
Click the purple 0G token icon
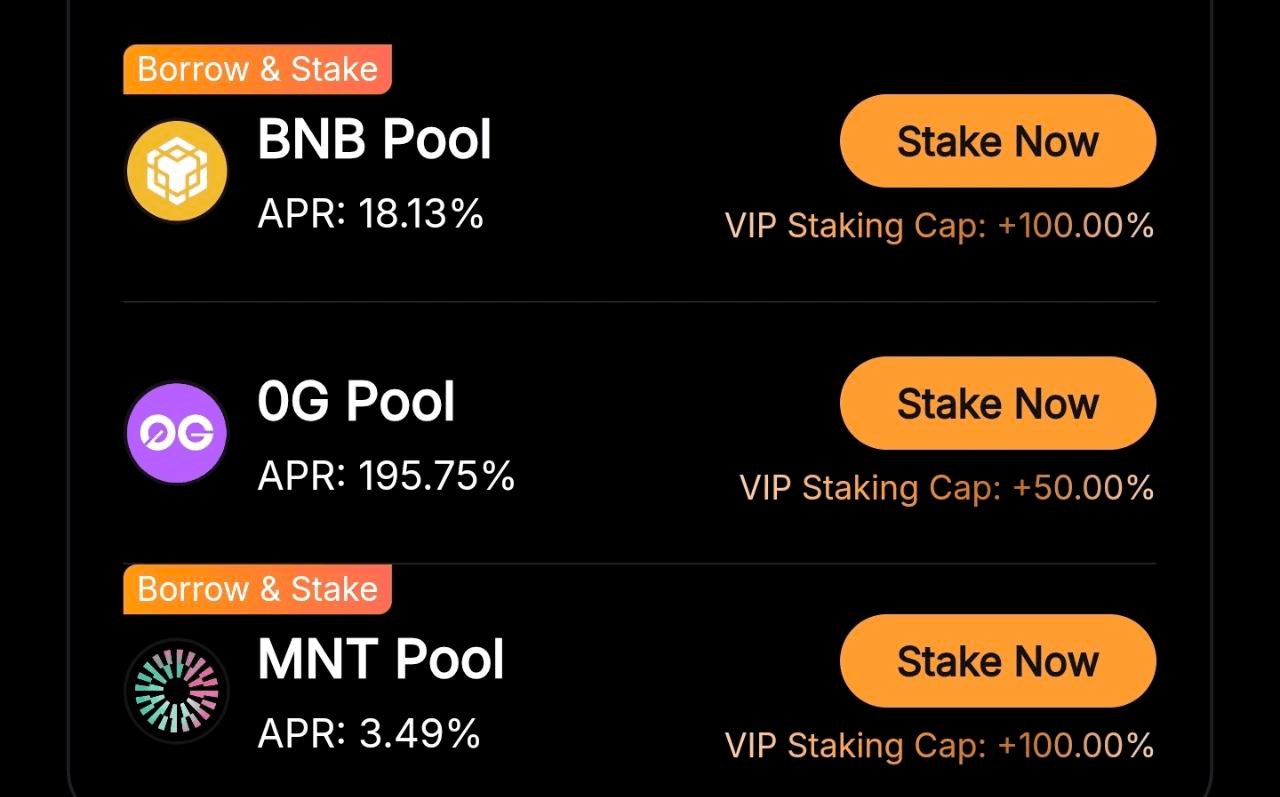pos(176,433)
